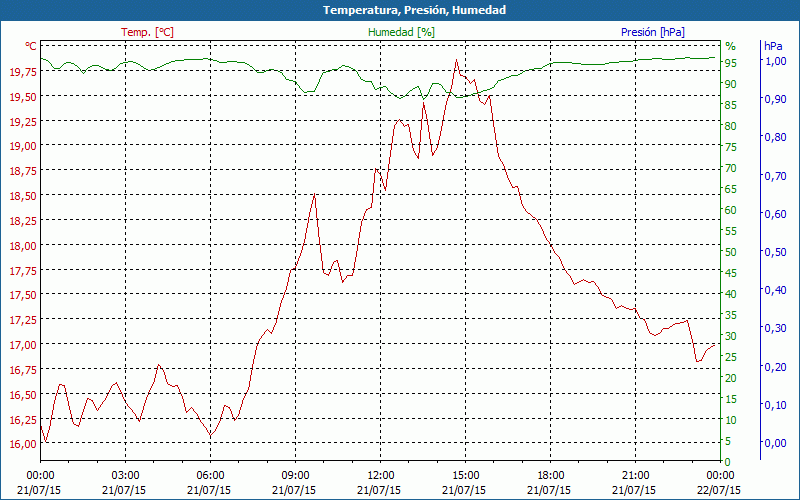Screen dimensions: 800x500
Task: Click the blue 'hPa' unit label
Action: tap(773, 46)
